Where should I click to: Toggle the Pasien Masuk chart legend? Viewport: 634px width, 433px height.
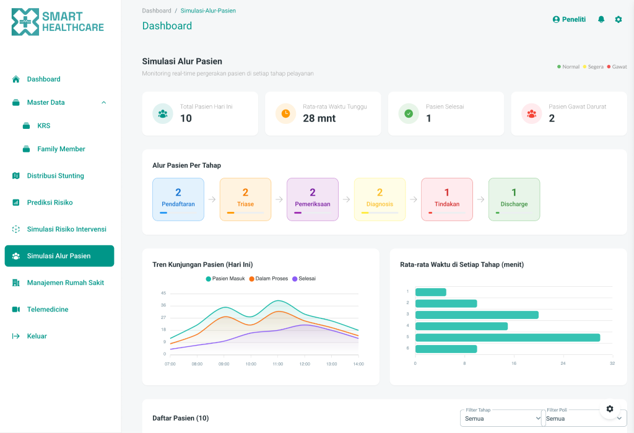click(x=225, y=279)
